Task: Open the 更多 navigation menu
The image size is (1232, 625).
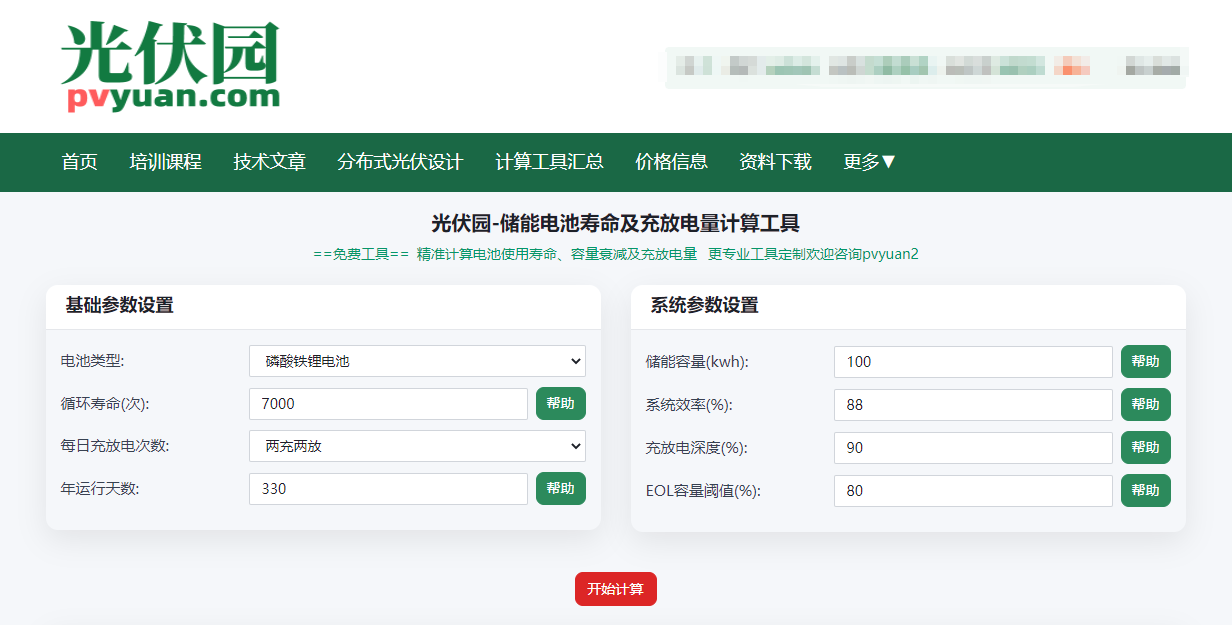Action: click(869, 162)
